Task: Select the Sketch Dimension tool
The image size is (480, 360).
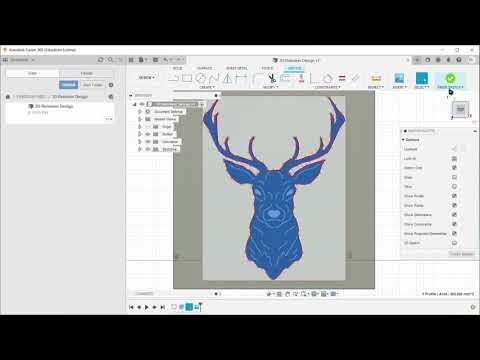Action: (x=241, y=78)
